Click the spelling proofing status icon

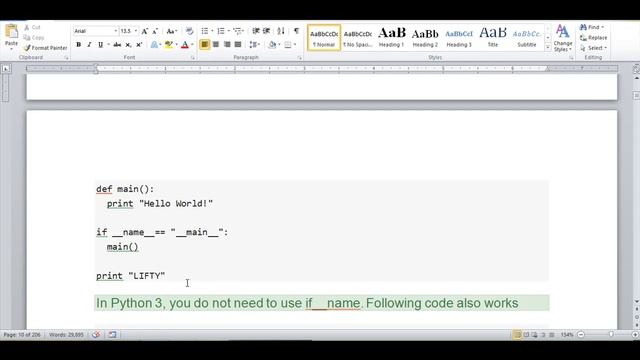(x=96, y=335)
